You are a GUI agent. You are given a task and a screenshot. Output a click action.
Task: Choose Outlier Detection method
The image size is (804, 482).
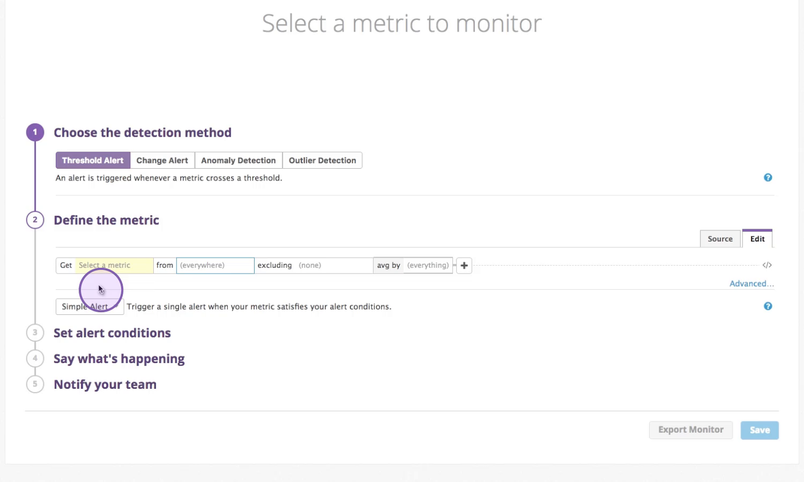tap(322, 160)
